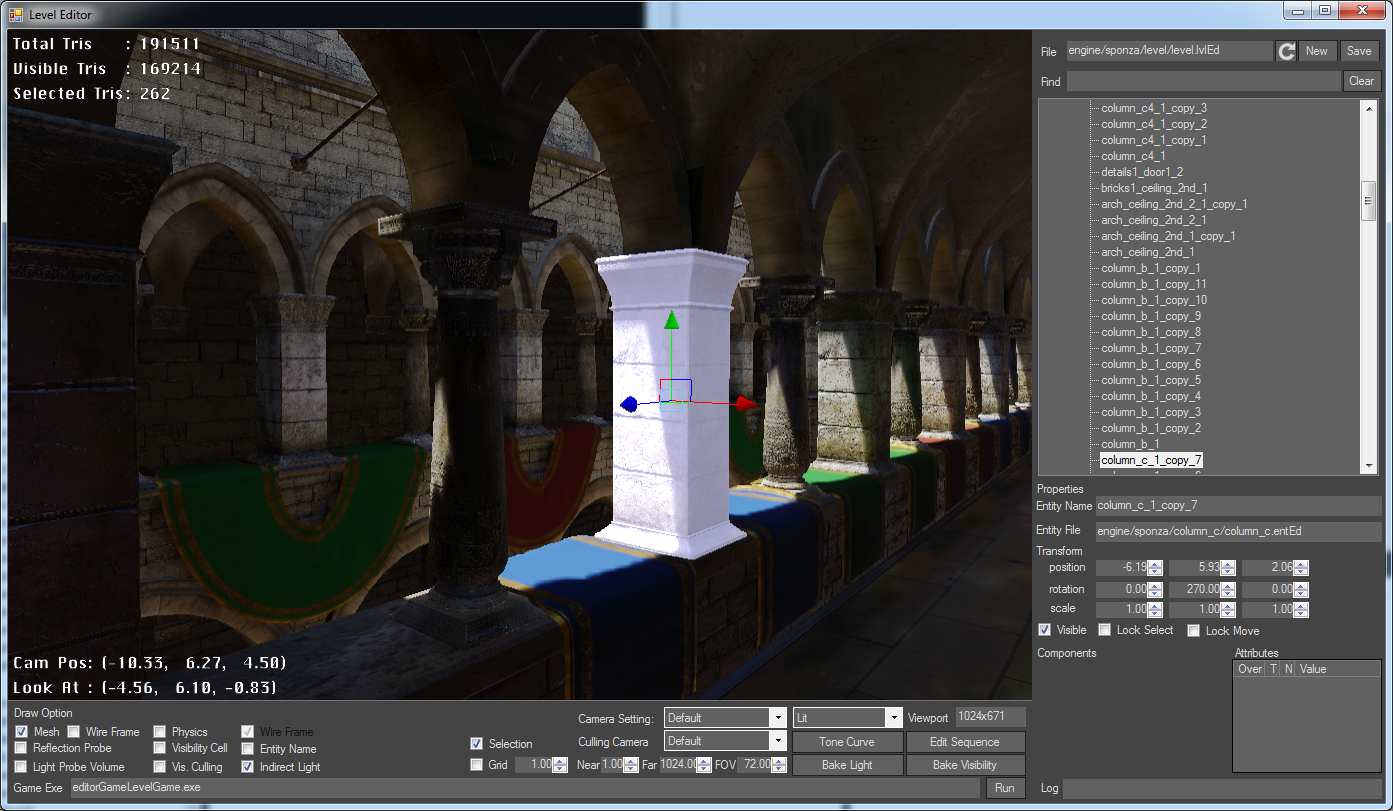The image size is (1393, 811).
Task: Click the blue handle of the transform gizmo
Action: 629,404
